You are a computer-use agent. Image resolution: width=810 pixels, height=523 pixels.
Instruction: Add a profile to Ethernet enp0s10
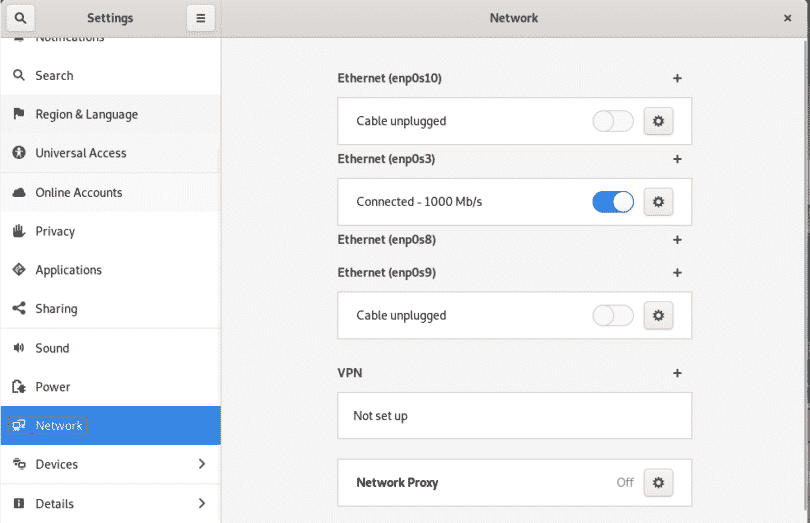677,78
